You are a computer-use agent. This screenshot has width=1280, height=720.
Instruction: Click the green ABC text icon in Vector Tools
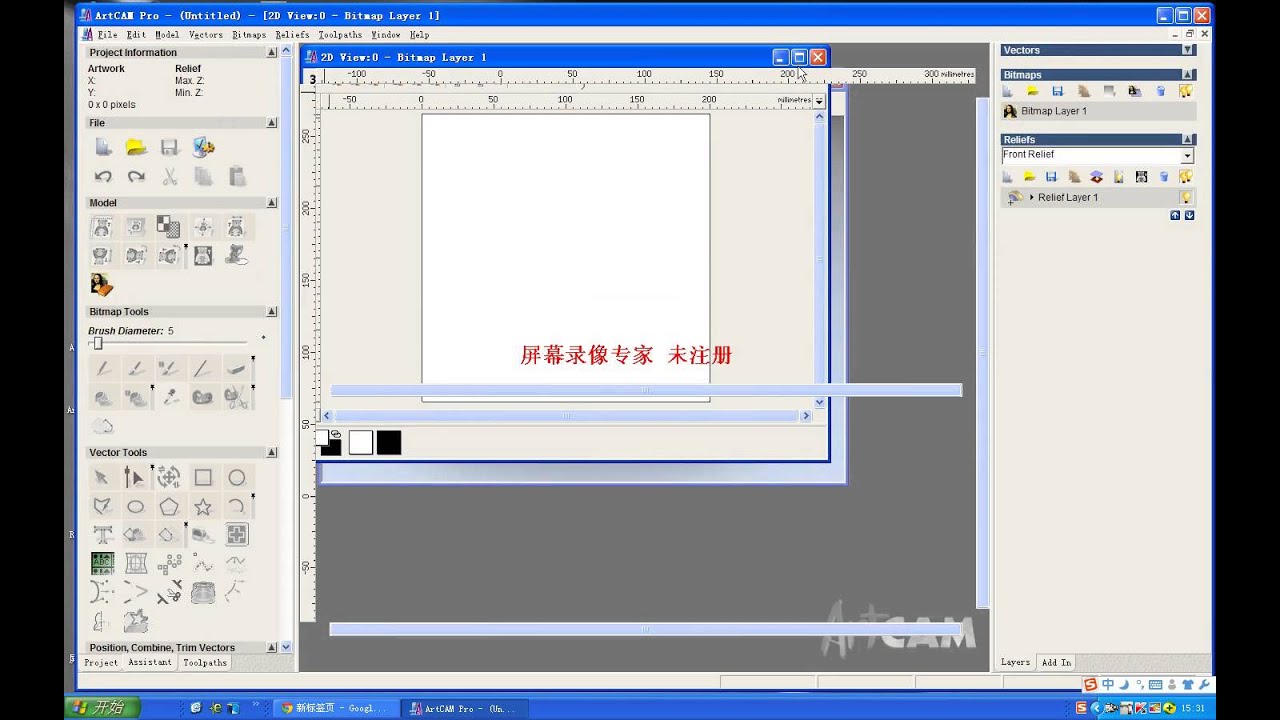102,563
